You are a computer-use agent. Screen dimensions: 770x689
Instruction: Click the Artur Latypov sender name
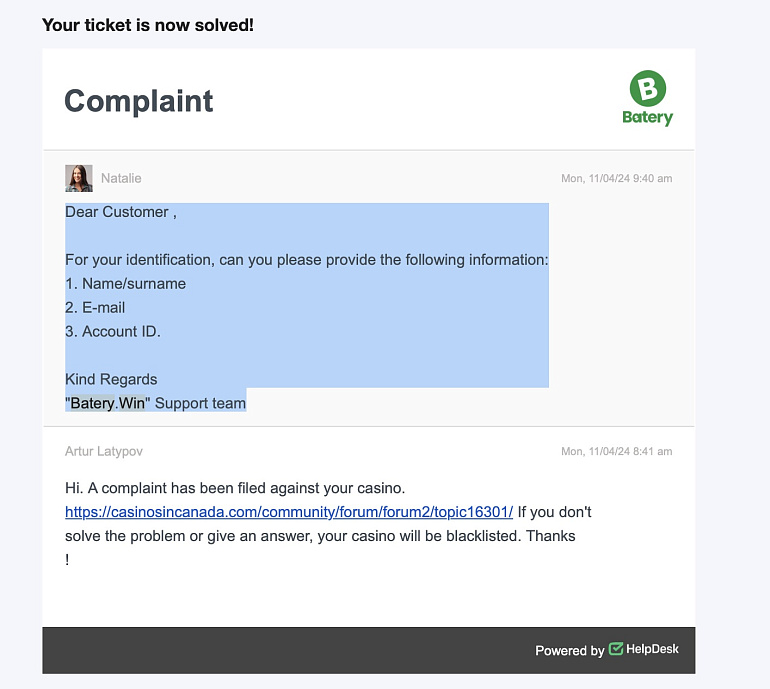(x=104, y=451)
